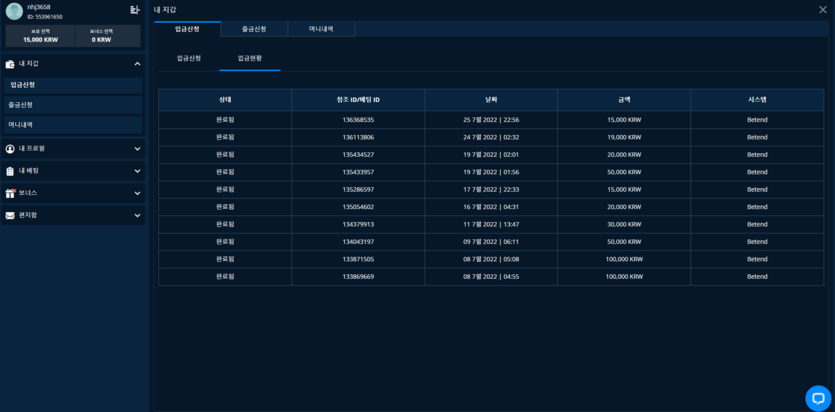
Task: Click the date 19 7월 2022 | 02:01
Action: coord(491,154)
